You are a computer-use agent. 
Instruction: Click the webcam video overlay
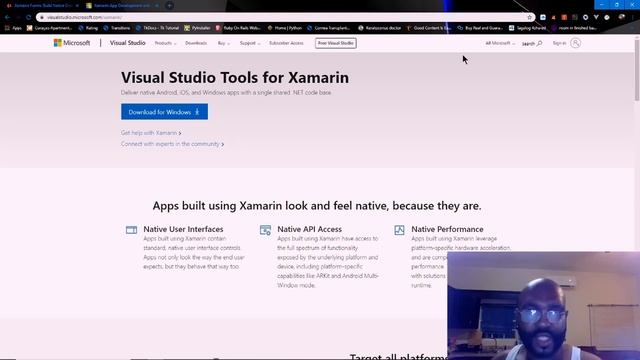click(544, 306)
